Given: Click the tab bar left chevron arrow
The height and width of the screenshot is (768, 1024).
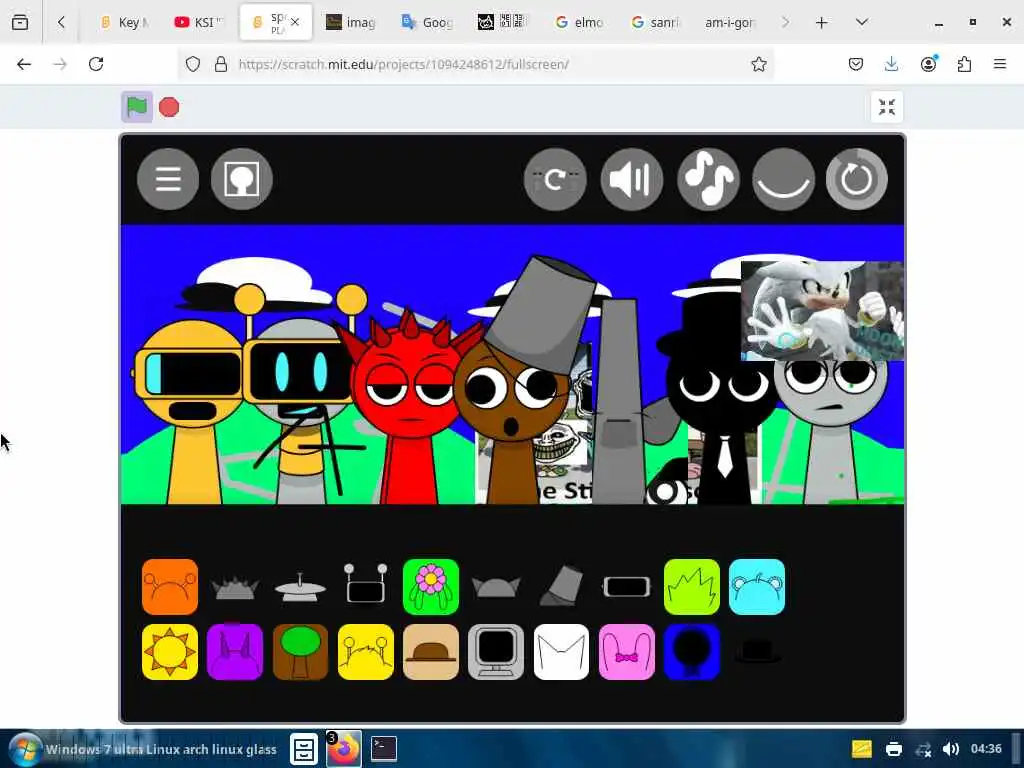Looking at the screenshot, I should click(x=61, y=22).
